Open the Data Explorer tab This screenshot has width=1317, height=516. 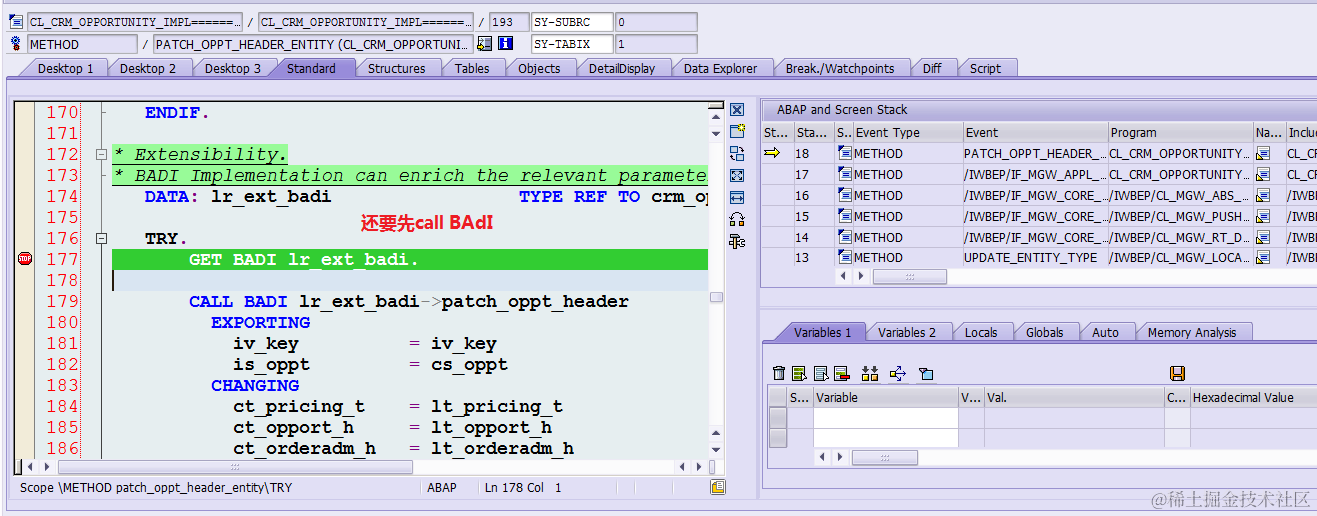(721, 68)
